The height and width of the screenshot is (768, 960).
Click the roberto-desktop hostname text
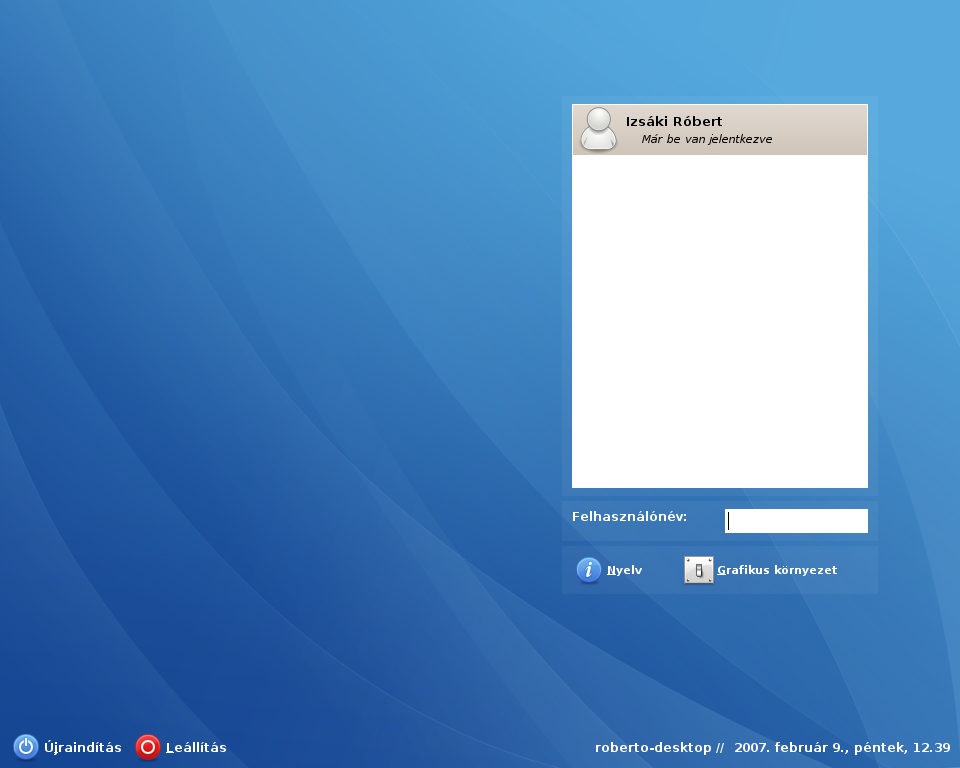point(653,747)
